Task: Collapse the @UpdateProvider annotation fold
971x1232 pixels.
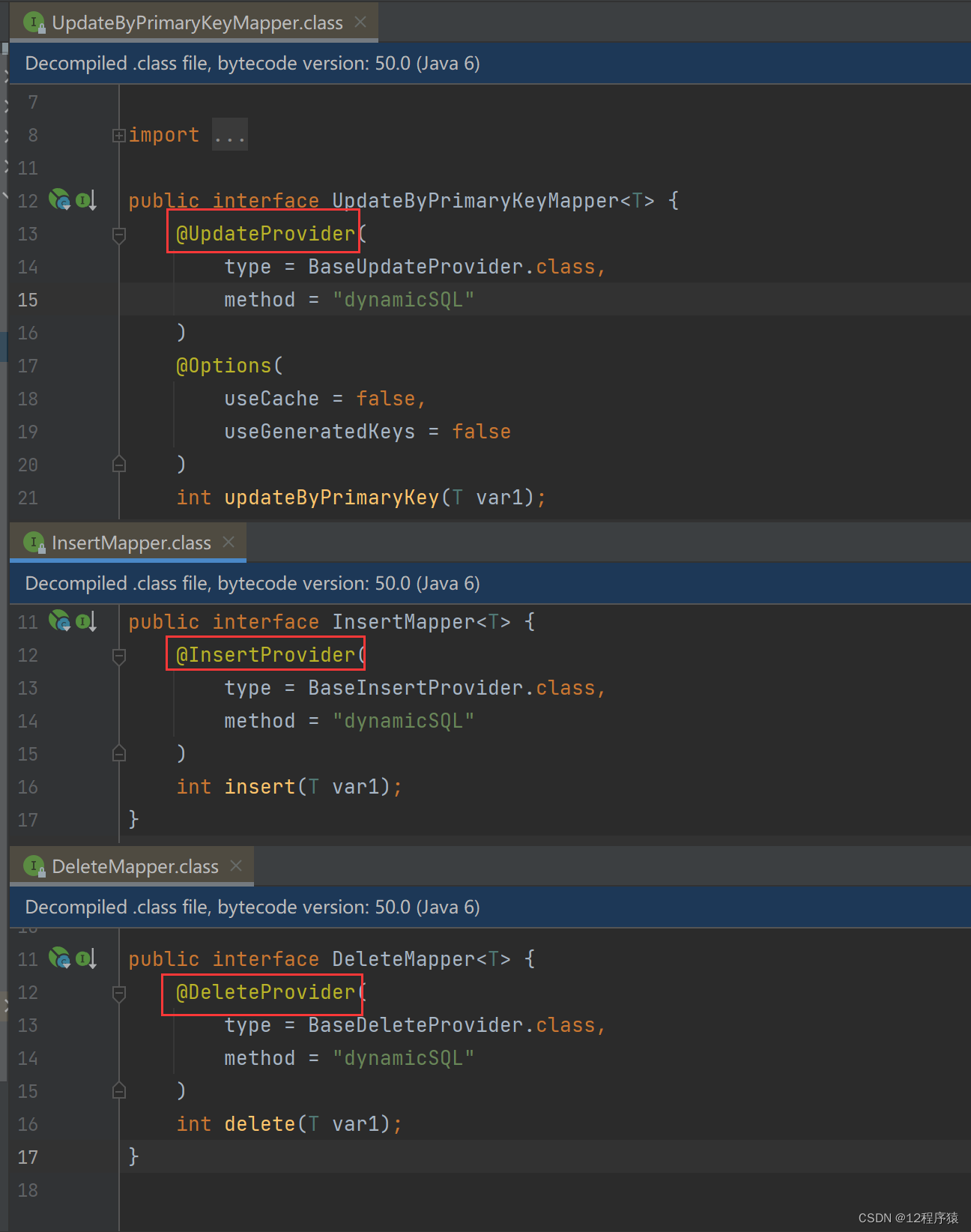Action: pos(118,235)
